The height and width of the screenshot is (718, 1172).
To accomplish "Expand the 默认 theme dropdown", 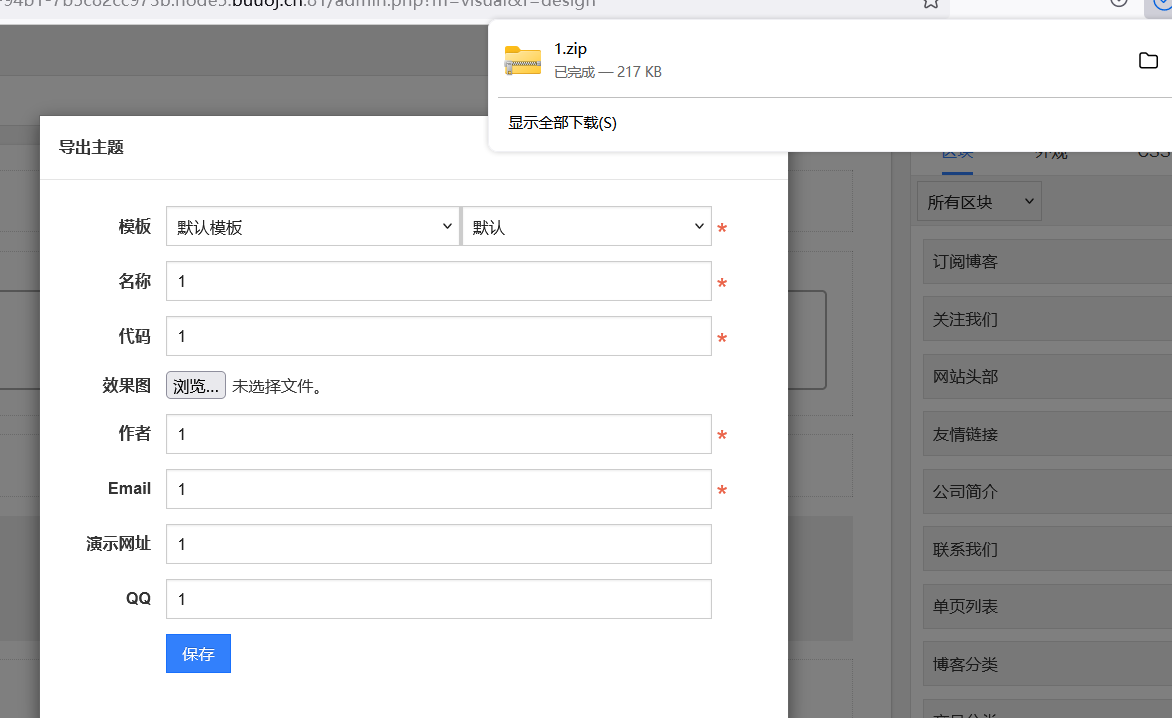I will 586,227.
